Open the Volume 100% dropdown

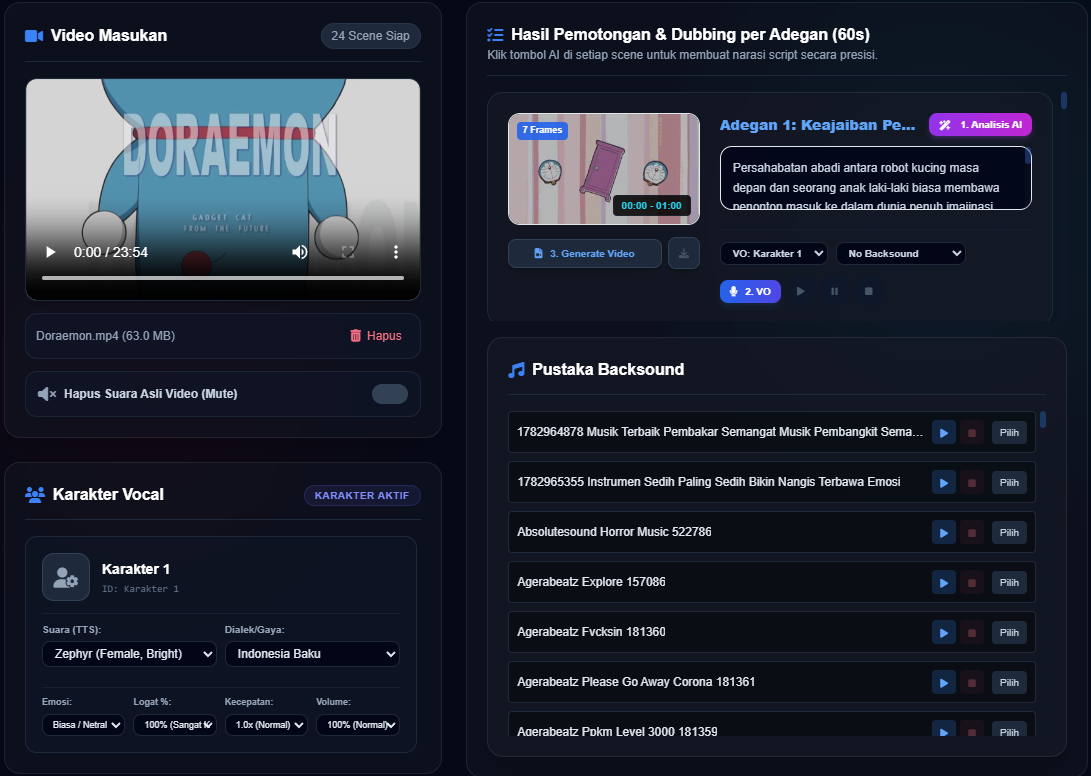(x=358, y=724)
